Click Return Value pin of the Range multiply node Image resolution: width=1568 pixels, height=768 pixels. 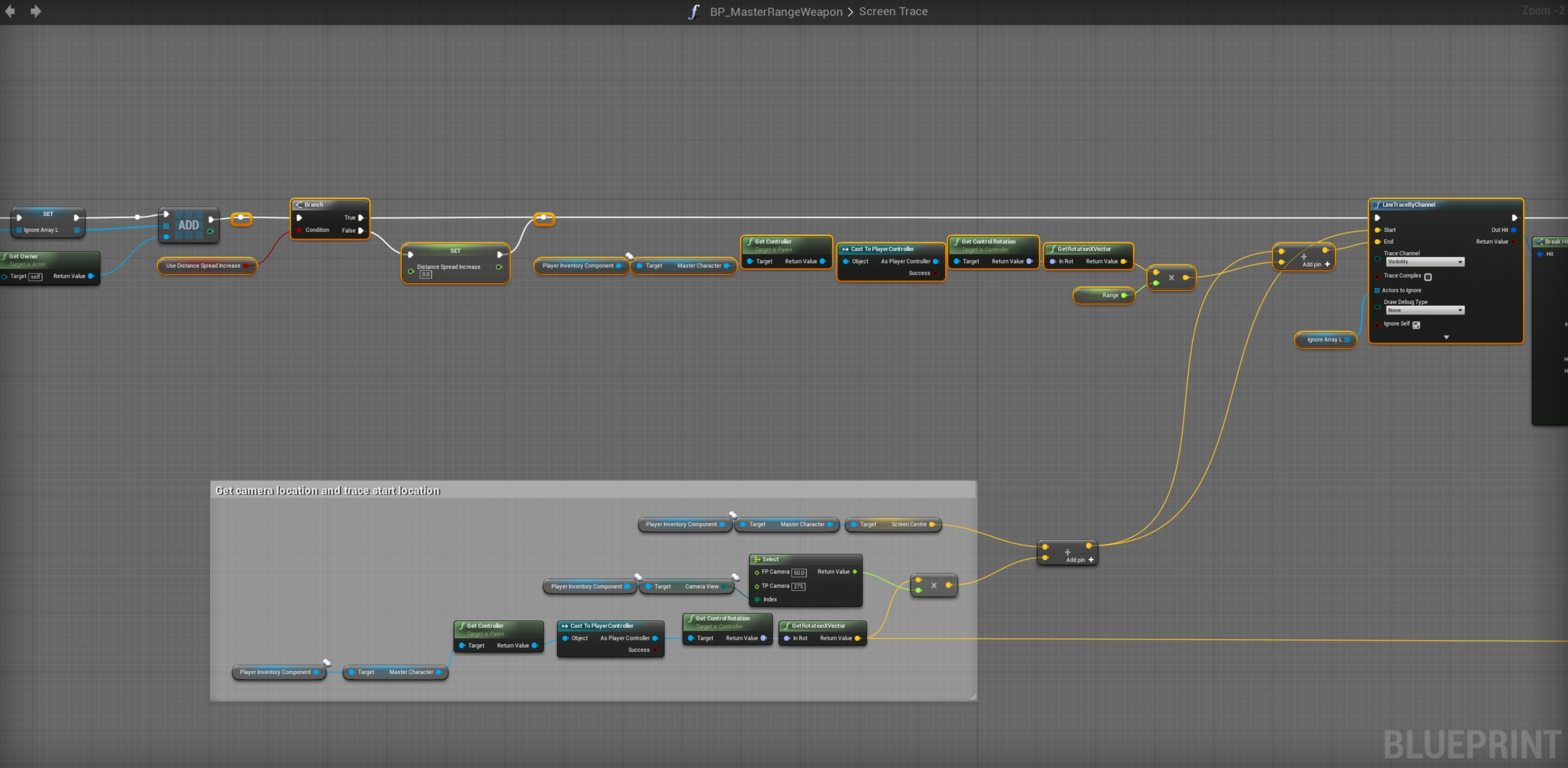(x=1186, y=278)
